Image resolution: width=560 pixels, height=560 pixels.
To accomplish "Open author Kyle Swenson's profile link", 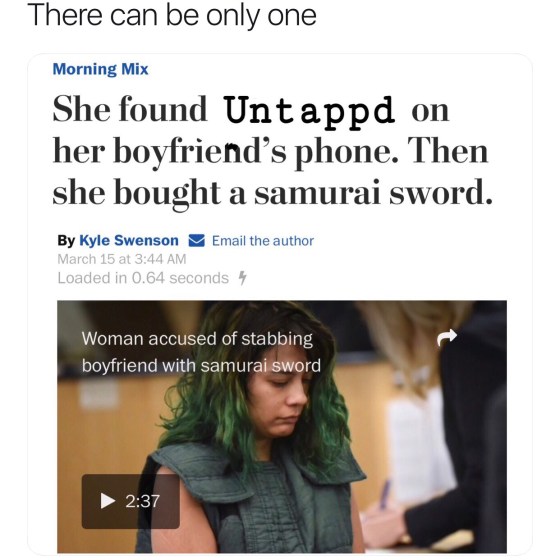I will point(129,240).
